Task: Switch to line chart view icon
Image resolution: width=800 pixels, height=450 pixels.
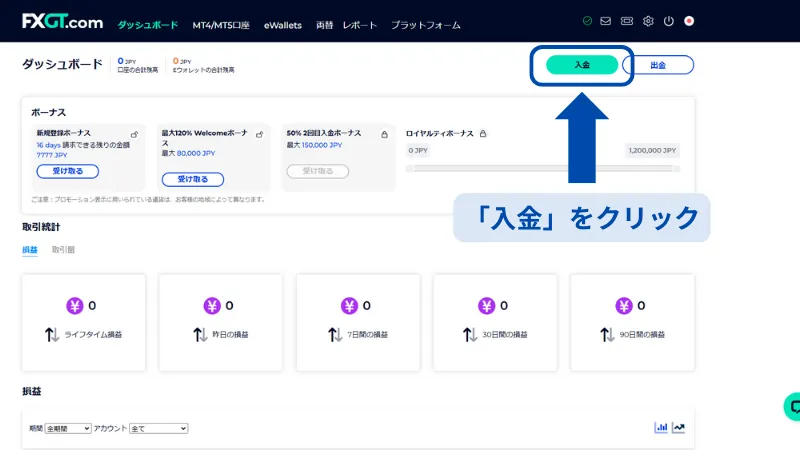Action: (x=679, y=427)
